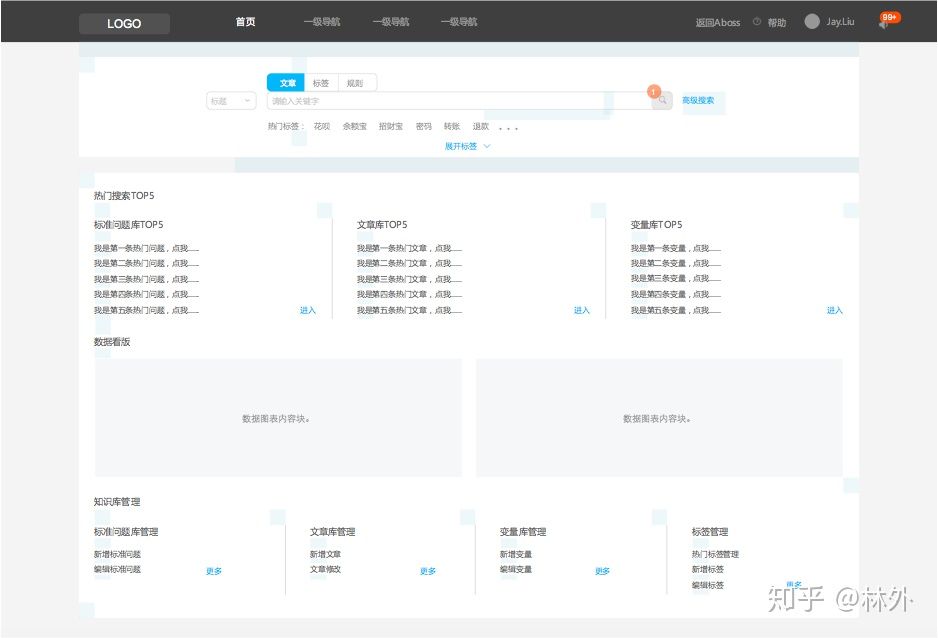Open 我是第四条变量 entry
Image resolution: width=938 pixels, height=638 pixels.
[675, 294]
